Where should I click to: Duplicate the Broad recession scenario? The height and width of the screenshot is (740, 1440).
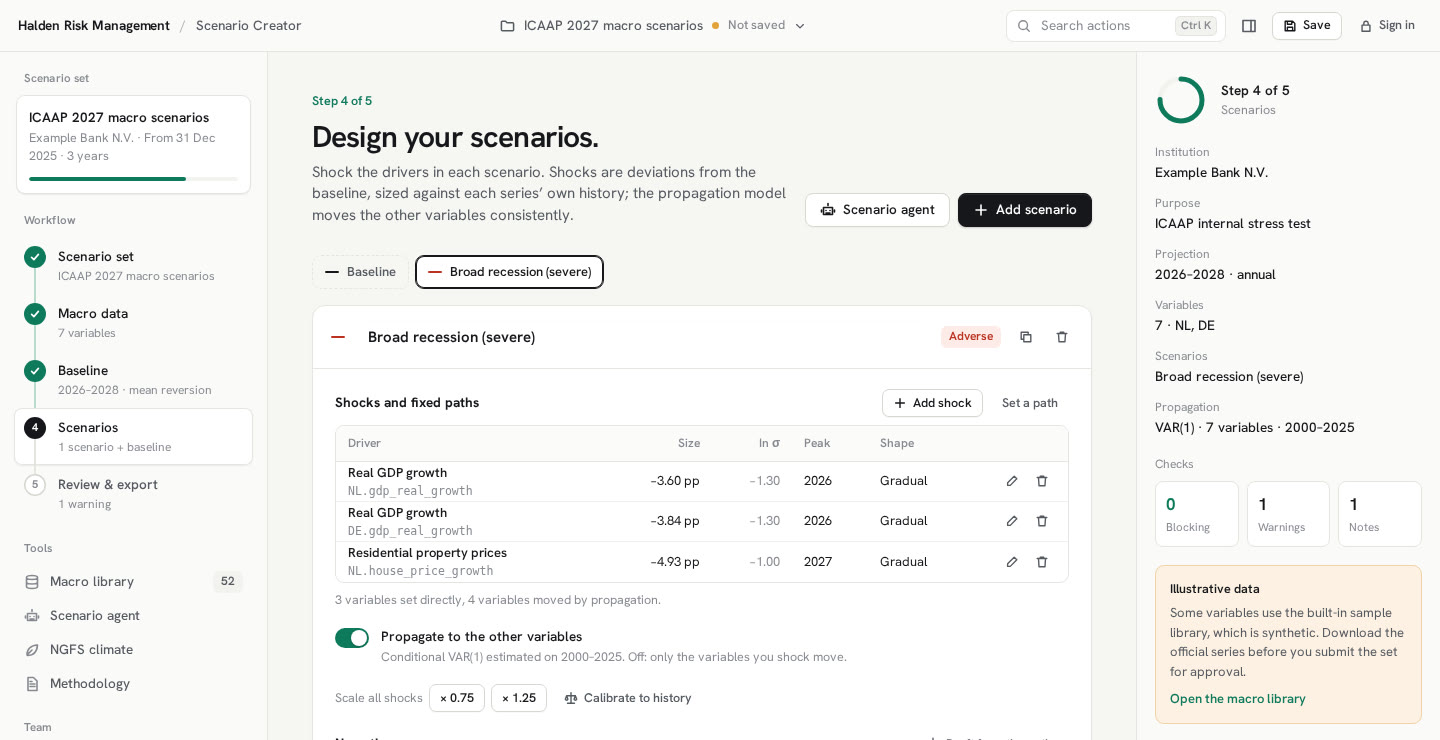coord(1026,337)
